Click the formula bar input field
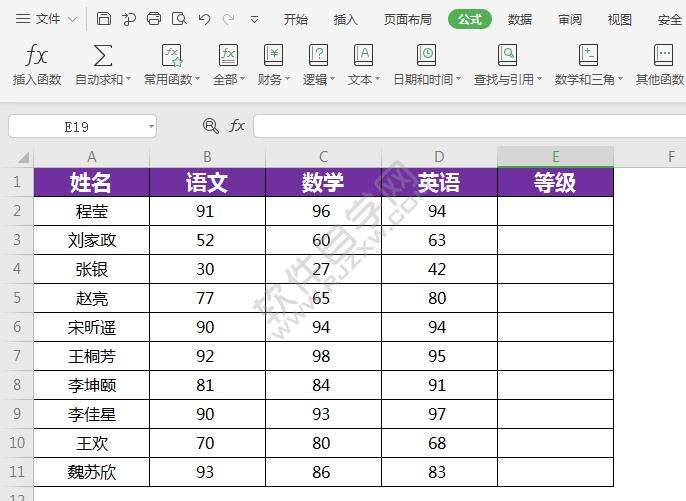The image size is (686, 501). (469, 126)
